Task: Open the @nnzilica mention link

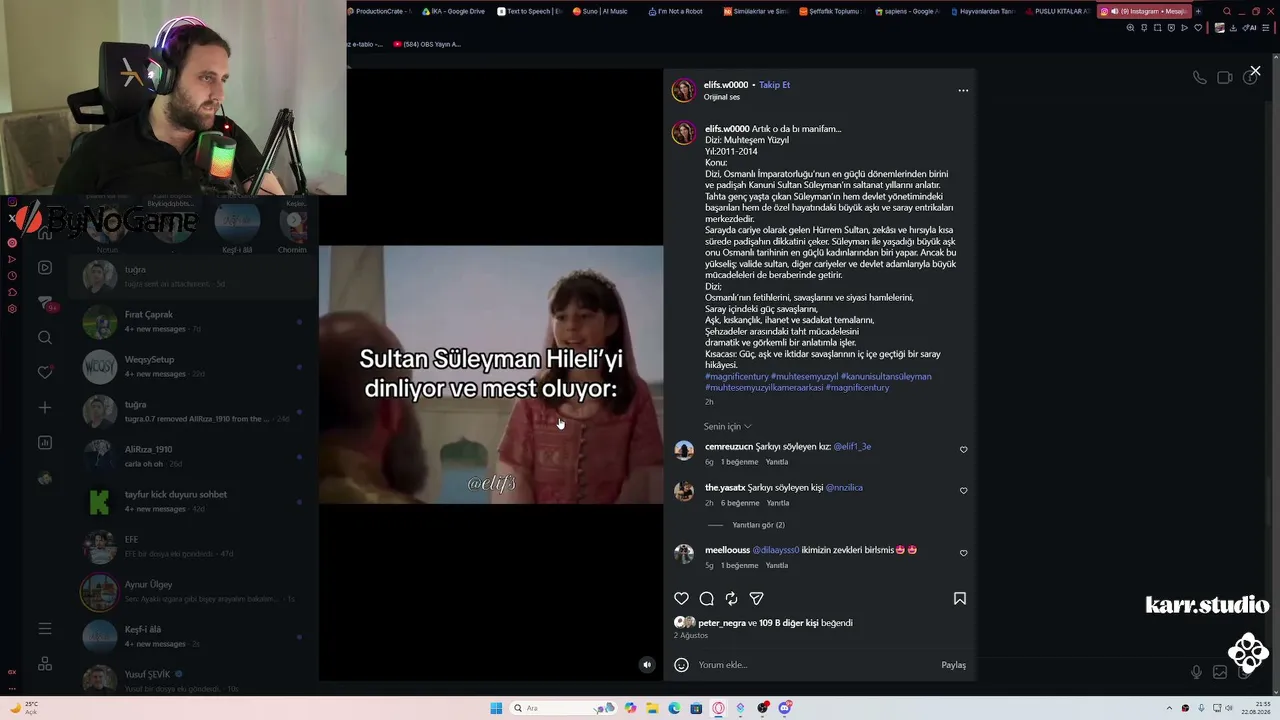Action: (x=844, y=487)
